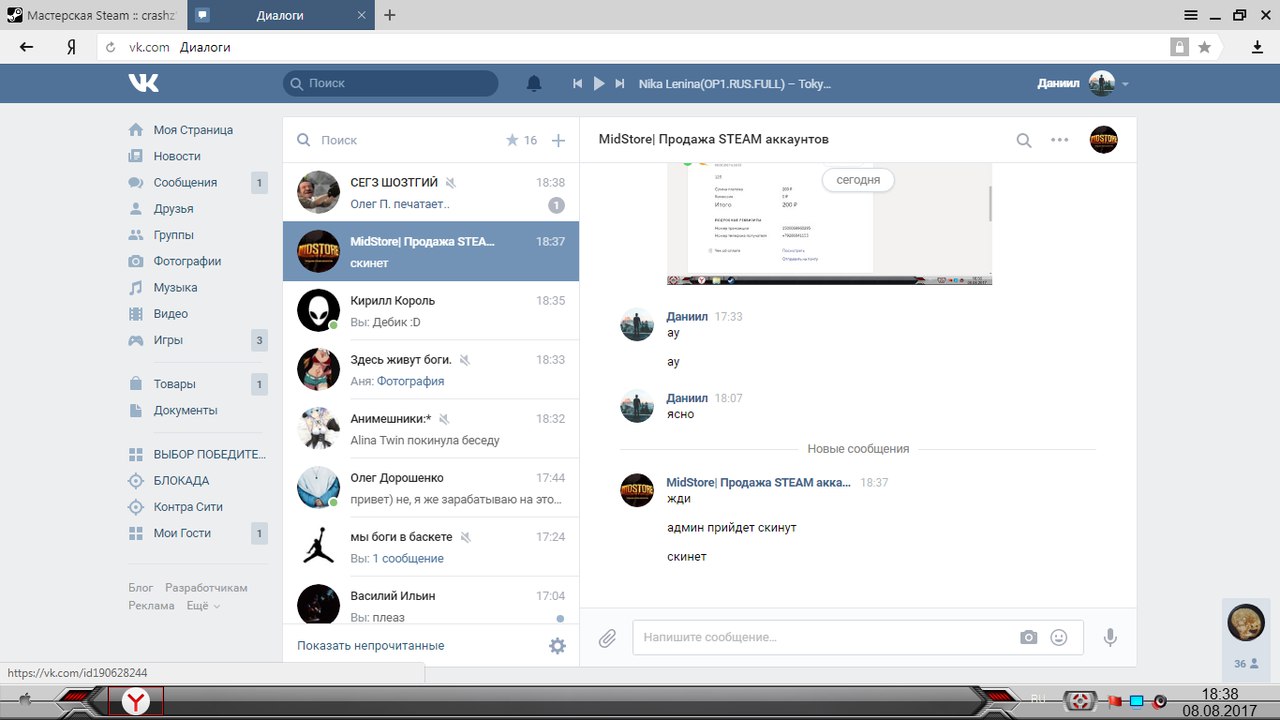Screen dimensions: 1280x720
Task: Click the Блог footer link
Action: click(141, 588)
